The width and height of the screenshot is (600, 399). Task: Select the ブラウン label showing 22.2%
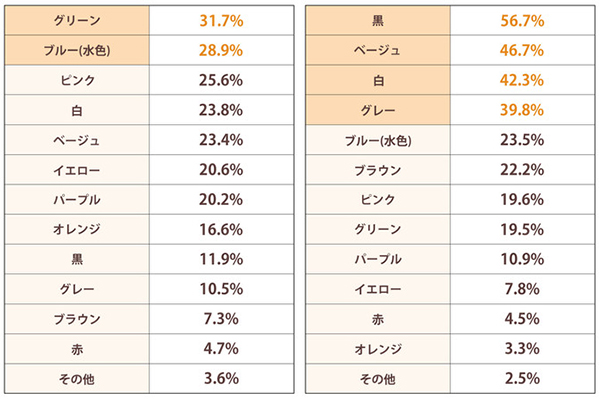pos(378,169)
